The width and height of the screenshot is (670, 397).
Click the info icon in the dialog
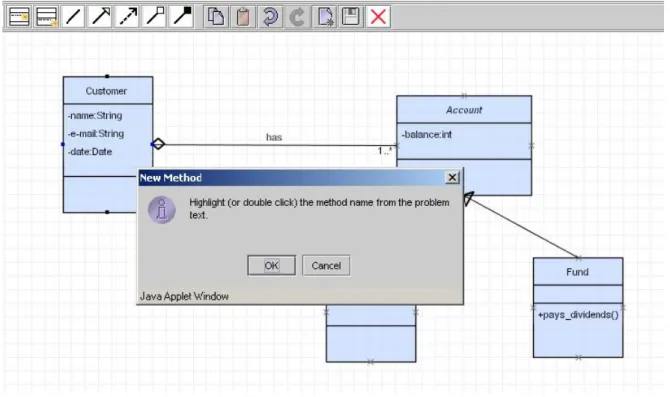[x=162, y=210]
